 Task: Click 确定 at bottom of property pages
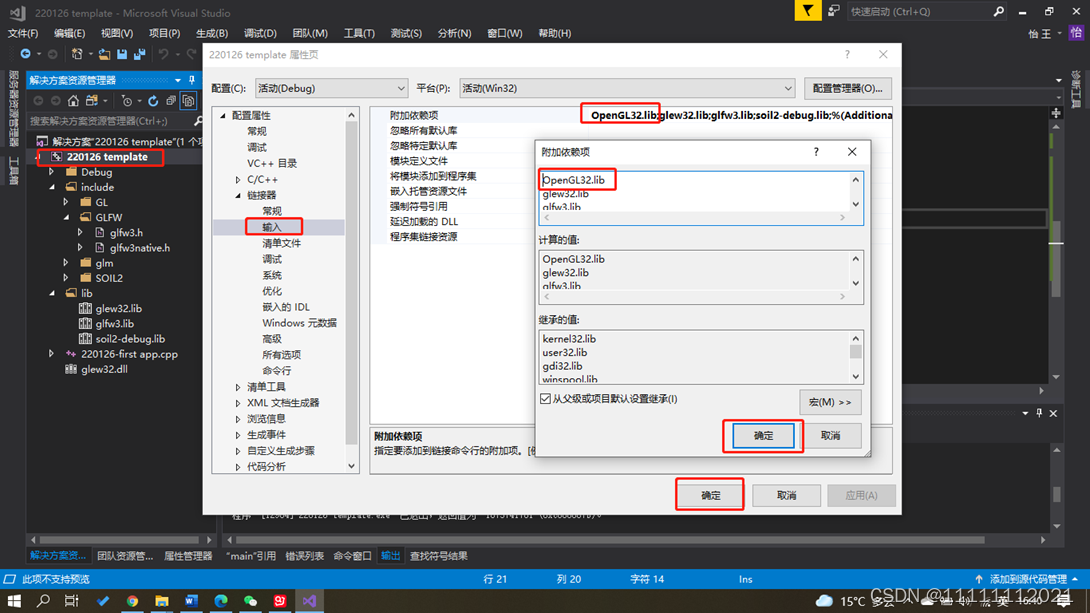(x=710, y=496)
